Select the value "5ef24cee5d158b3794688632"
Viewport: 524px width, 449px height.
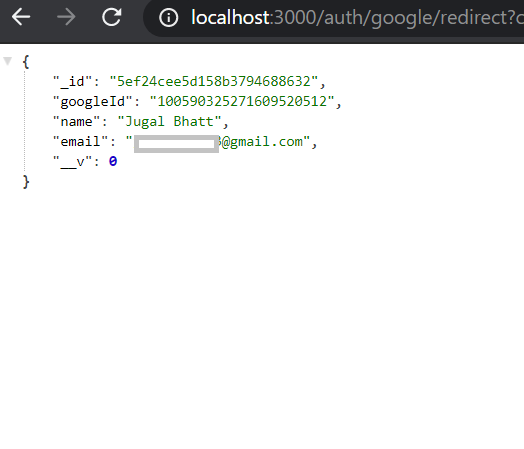pyautogui.click(x=214, y=82)
